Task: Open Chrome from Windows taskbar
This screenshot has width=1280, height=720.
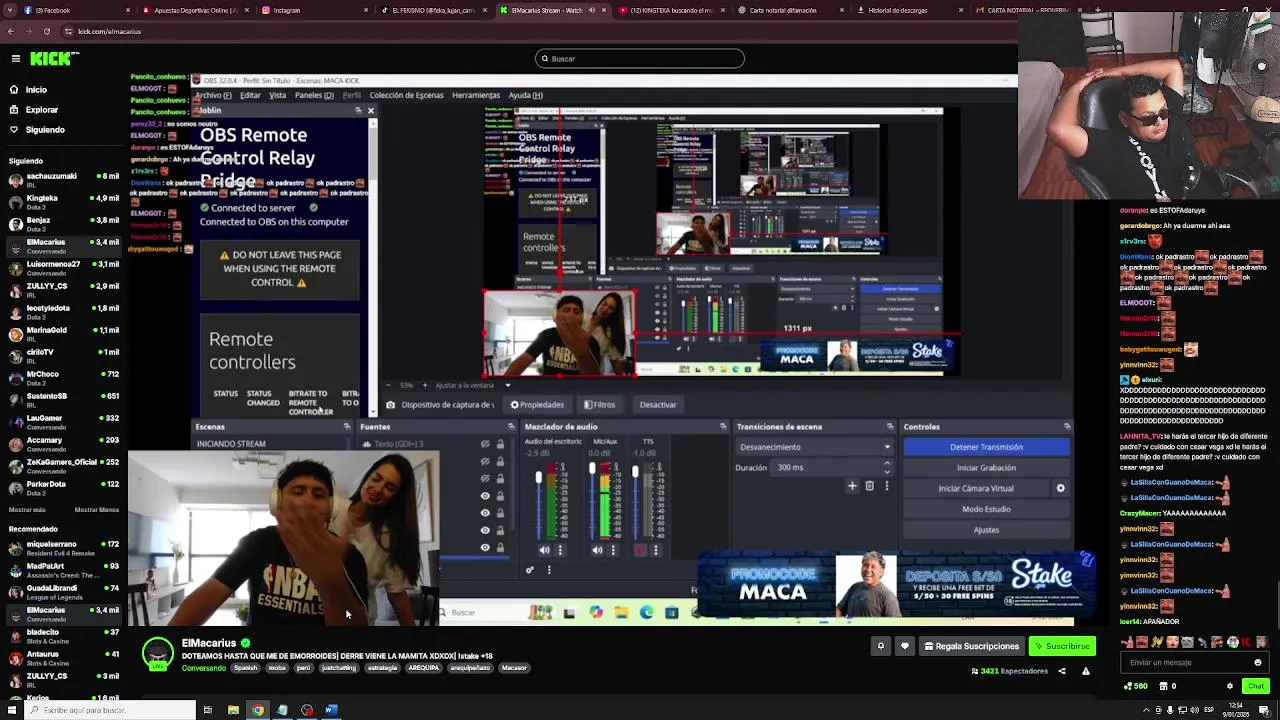Action: (x=258, y=710)
